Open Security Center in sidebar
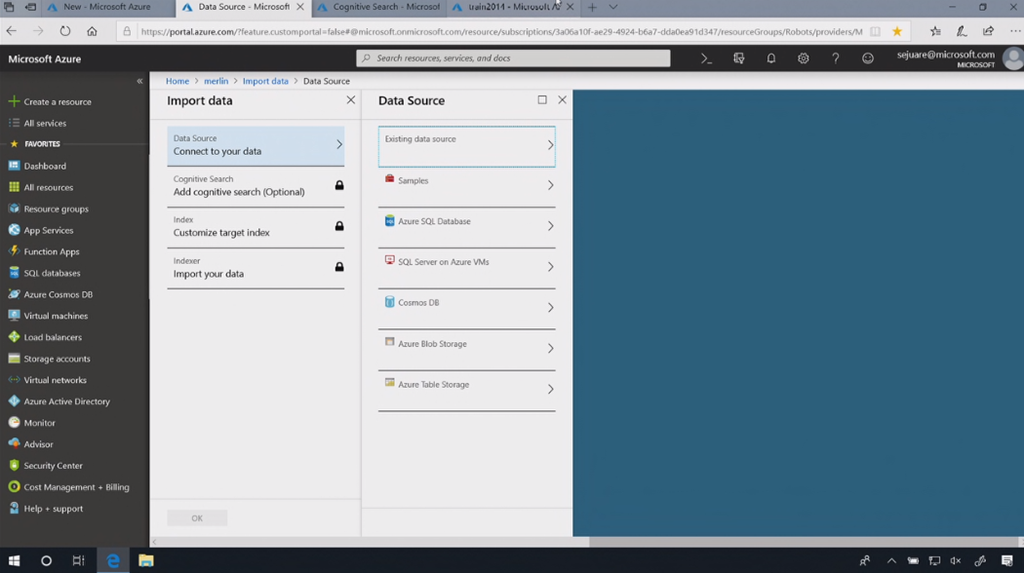Image resolution: width=1024 pixels, height=573 pixels. tap(53, 465)
